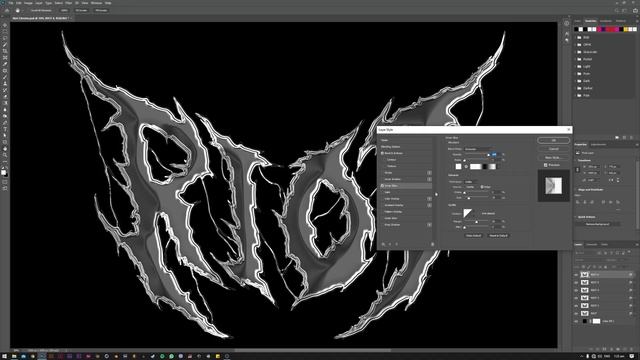Screen dimensions: 640x360
Task: Click the trash icon in Layer Style effects list
Action: 432,244
